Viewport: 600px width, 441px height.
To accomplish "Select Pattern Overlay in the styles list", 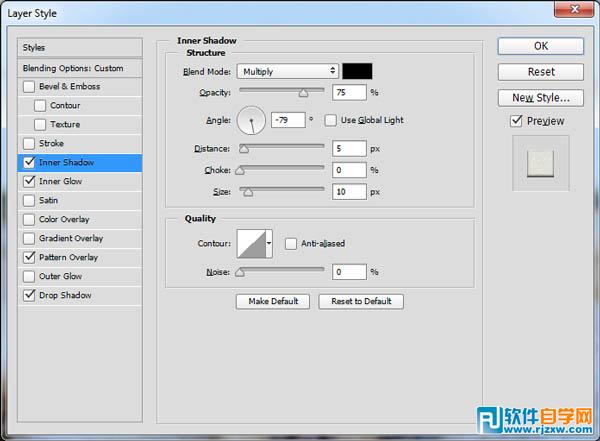I will pos(68,258).
